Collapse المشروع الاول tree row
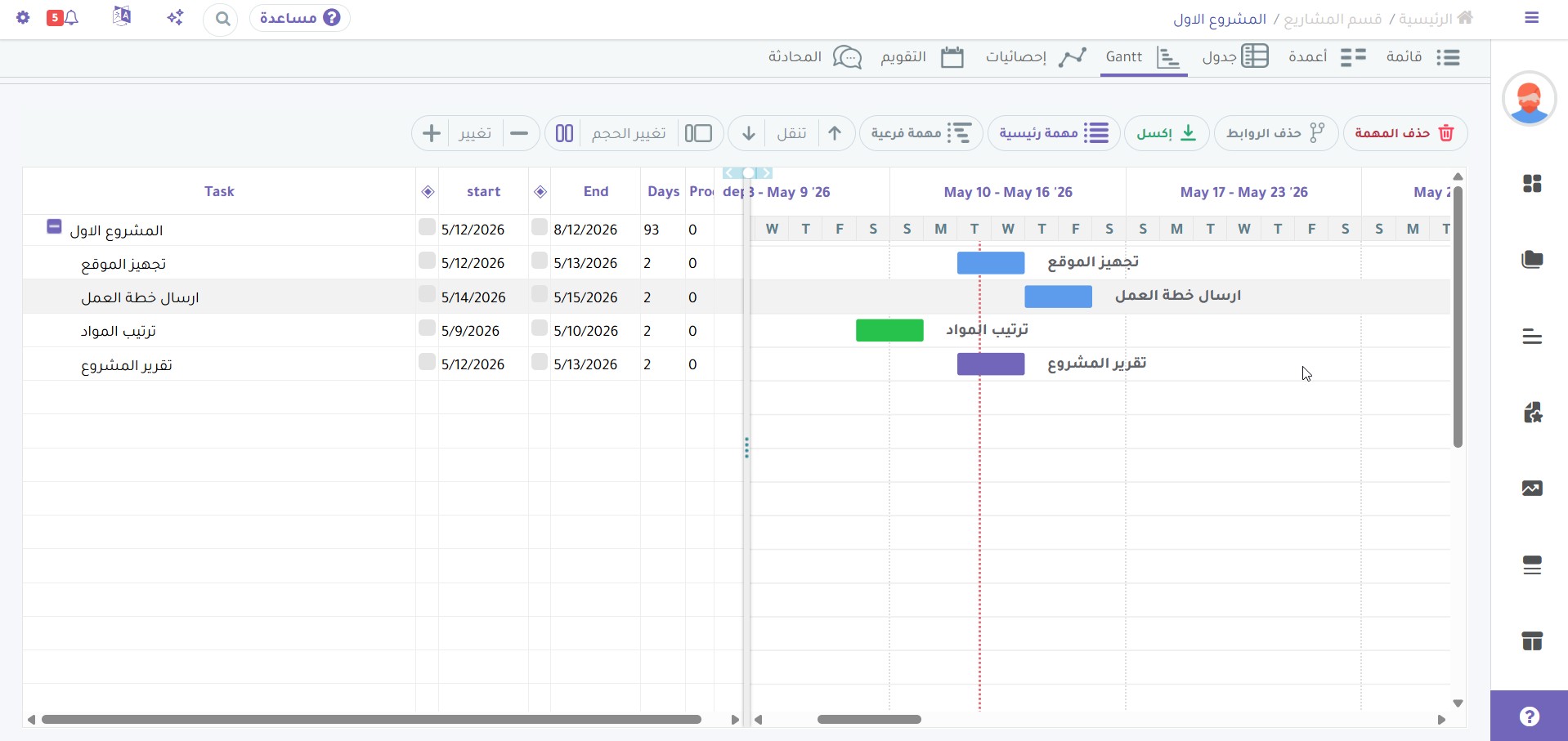The width and height of the screenshot is (1568, 741). point(54,227)
